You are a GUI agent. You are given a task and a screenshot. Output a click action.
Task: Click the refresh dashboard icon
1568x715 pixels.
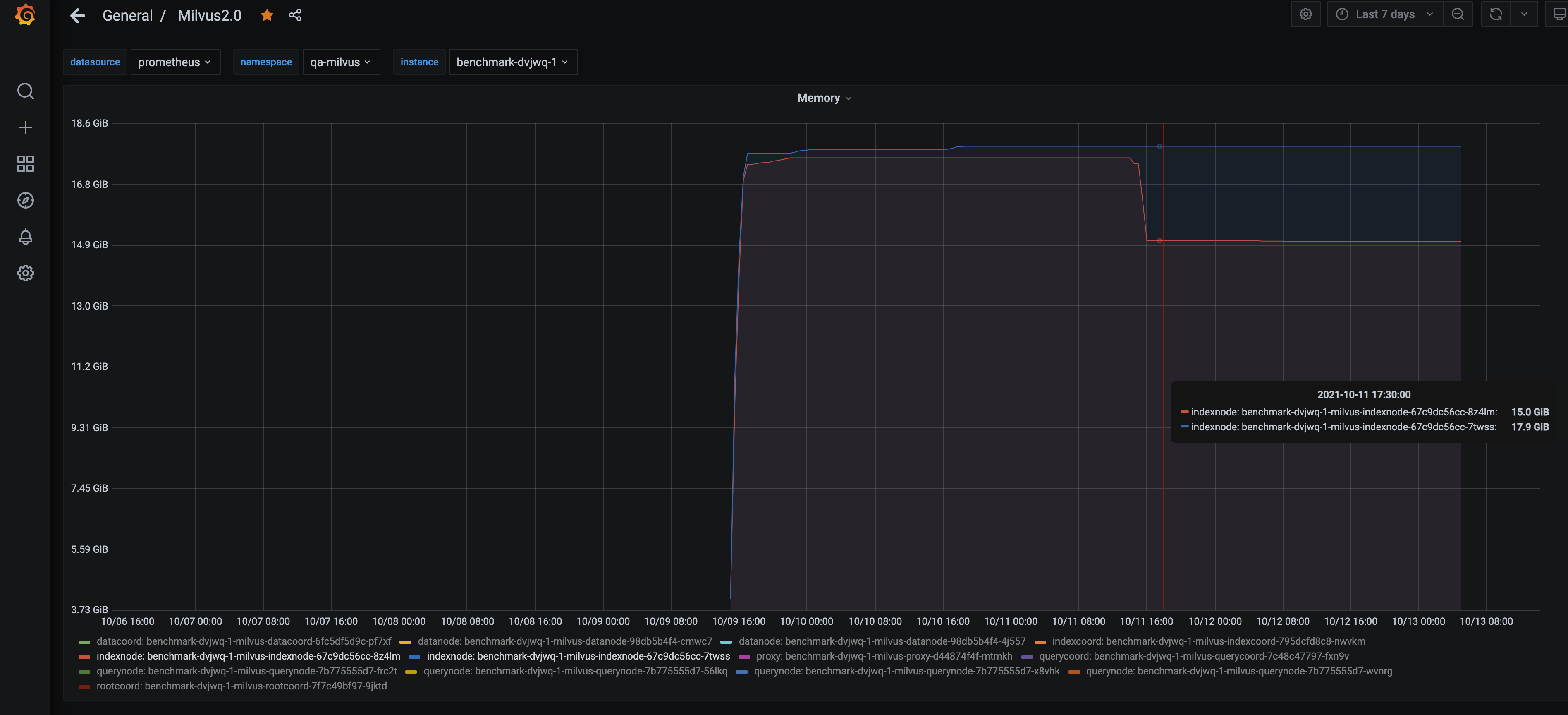tap(1496, 13)
